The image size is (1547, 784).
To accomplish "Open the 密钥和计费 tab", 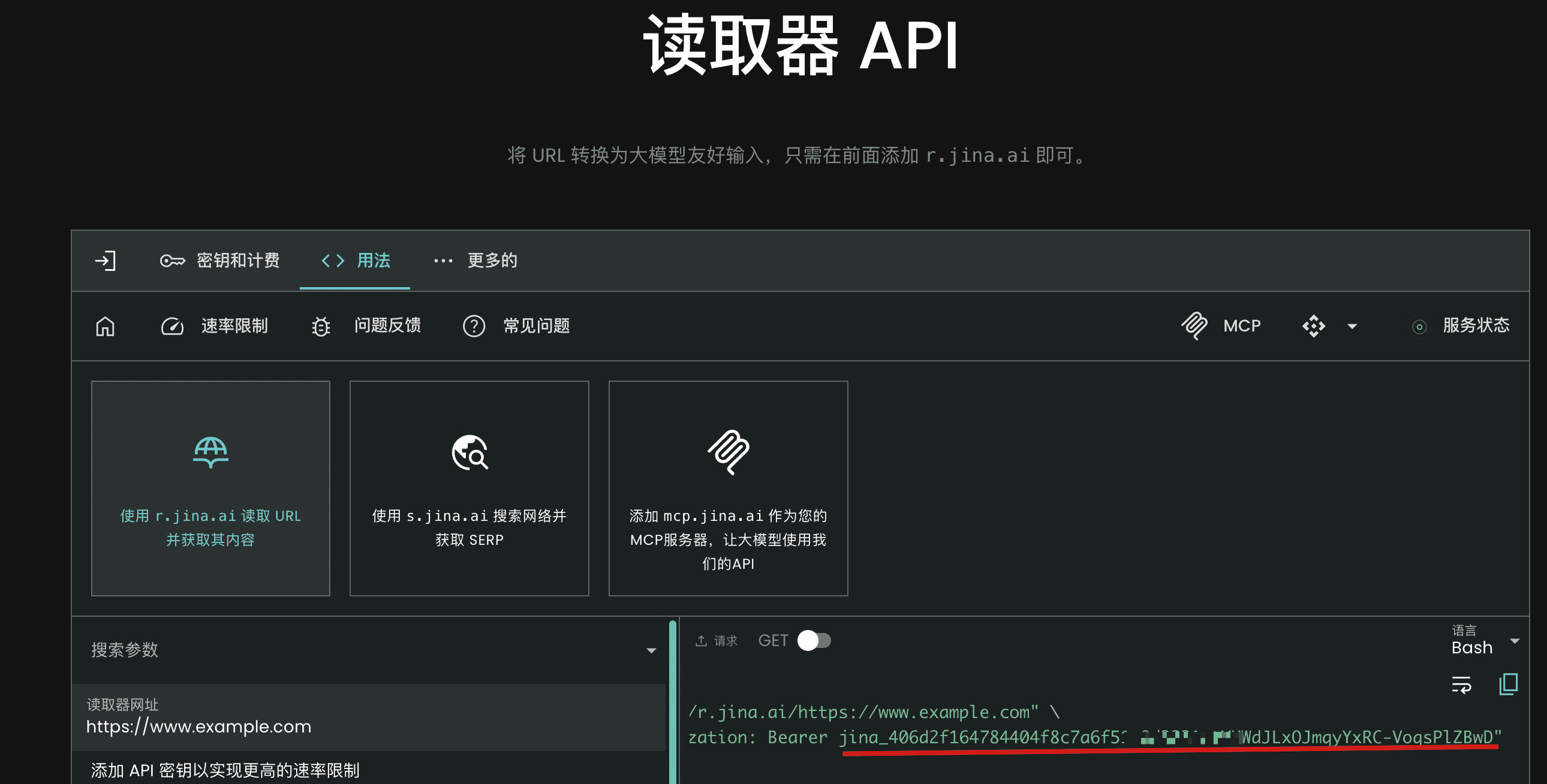I will click(x=221, y=261).
